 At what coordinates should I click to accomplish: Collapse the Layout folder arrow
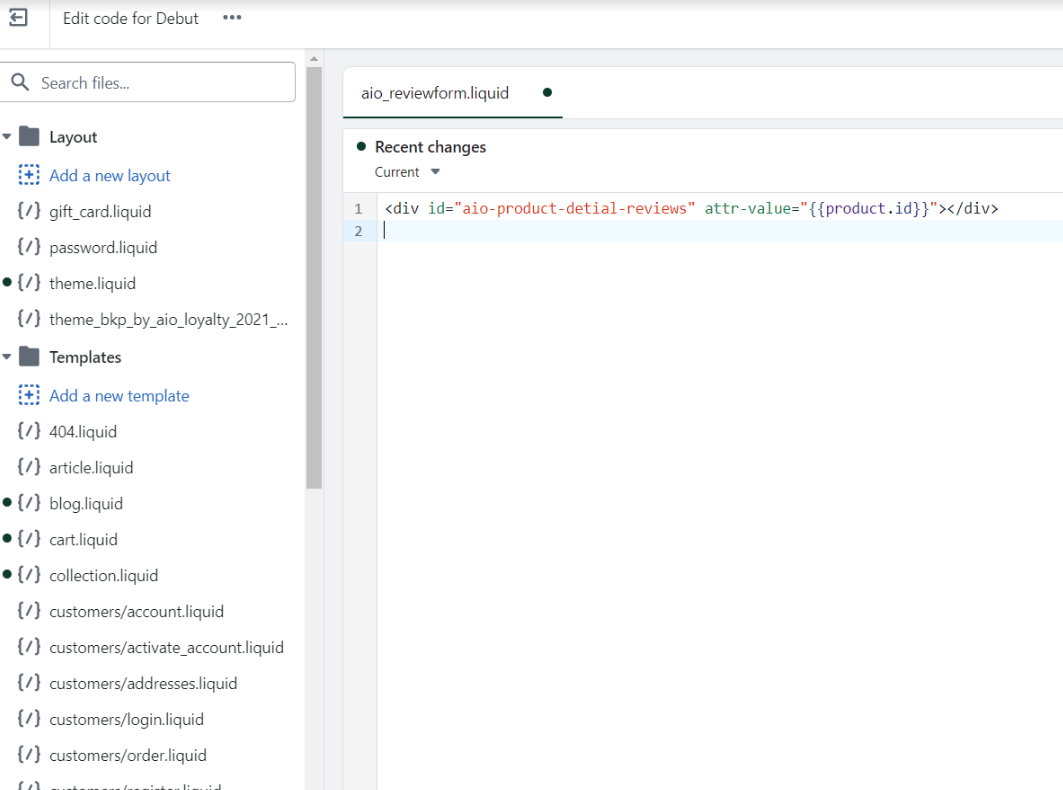point(7,137)
